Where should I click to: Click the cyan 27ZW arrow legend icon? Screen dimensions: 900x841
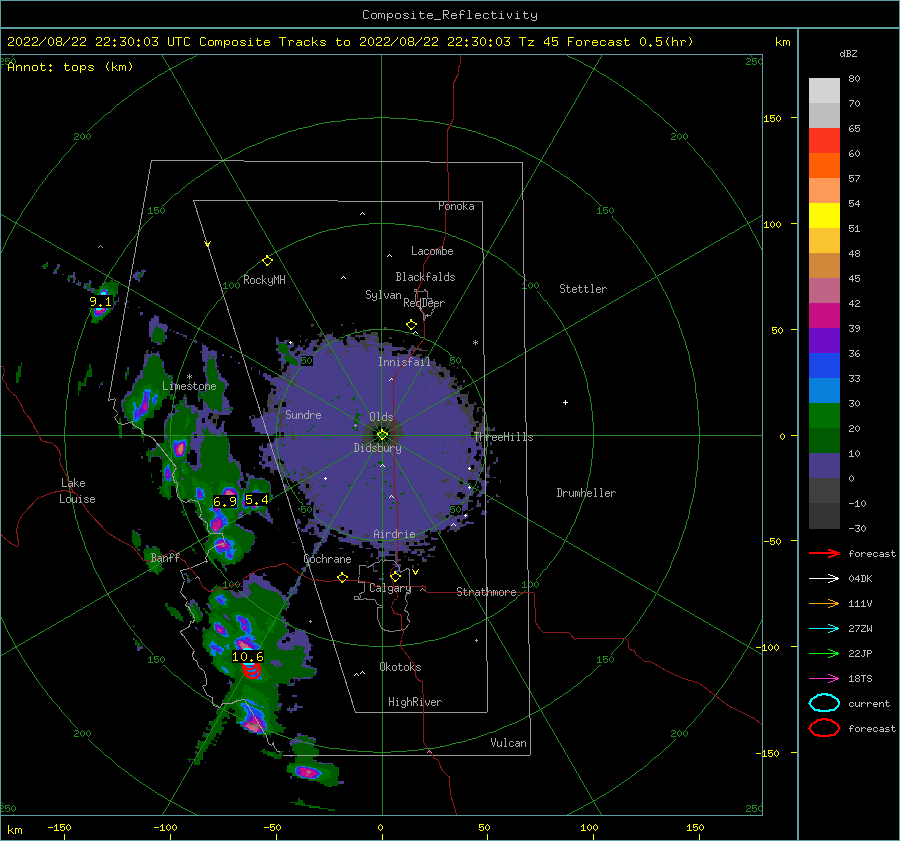pyautogui.click(x=824, y=629)
